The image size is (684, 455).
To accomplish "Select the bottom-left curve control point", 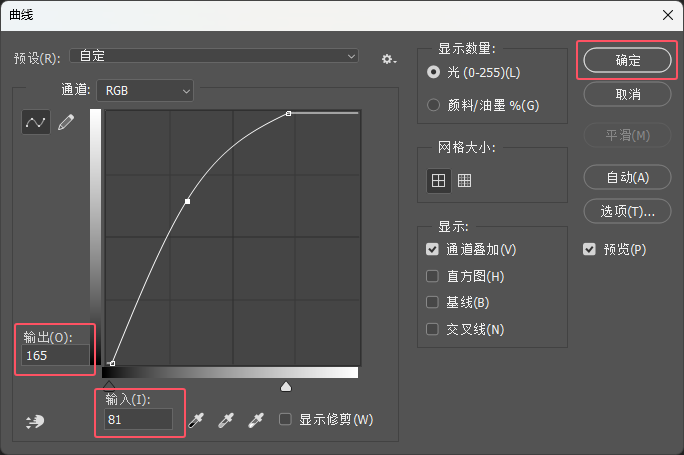I will (113, 363).
